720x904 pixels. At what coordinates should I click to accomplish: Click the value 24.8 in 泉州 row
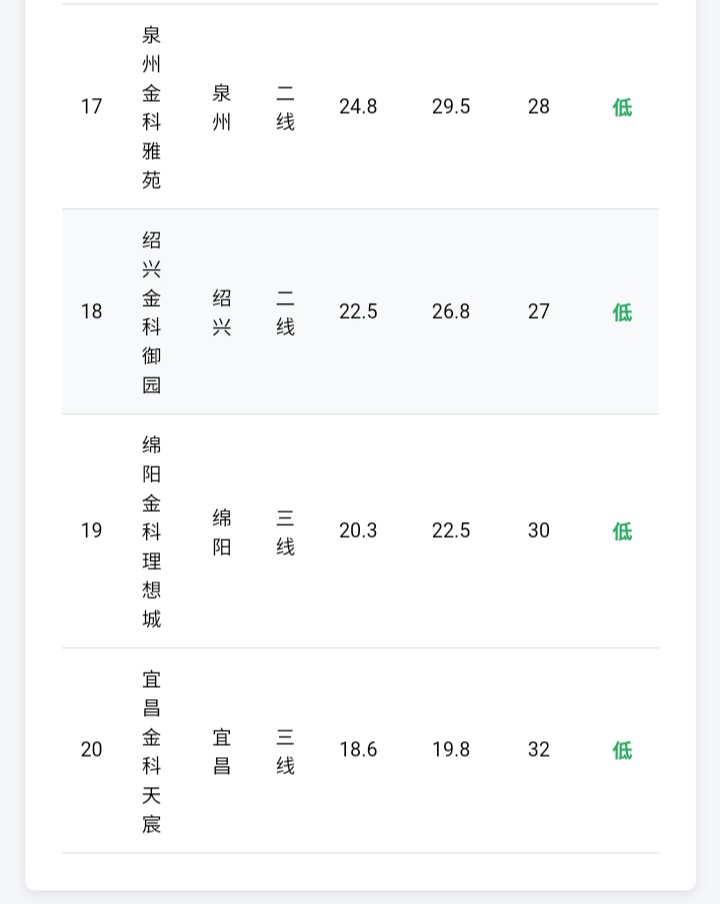click(358, 107)
